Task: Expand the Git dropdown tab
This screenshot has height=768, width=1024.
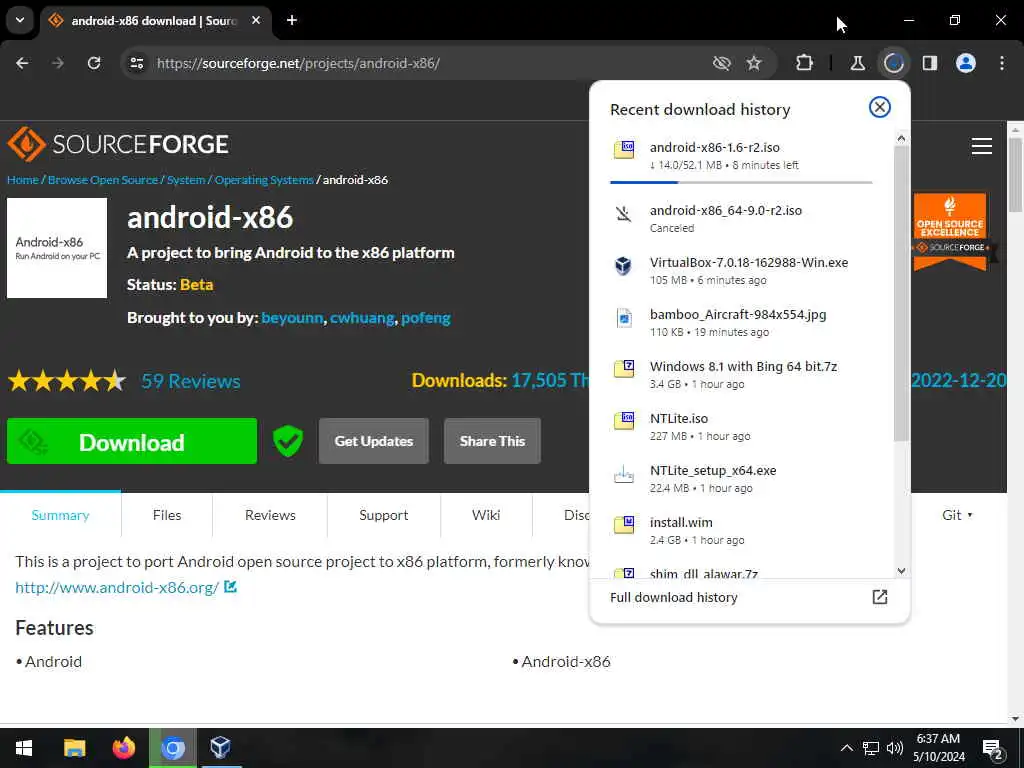Action: coord(957,515)
